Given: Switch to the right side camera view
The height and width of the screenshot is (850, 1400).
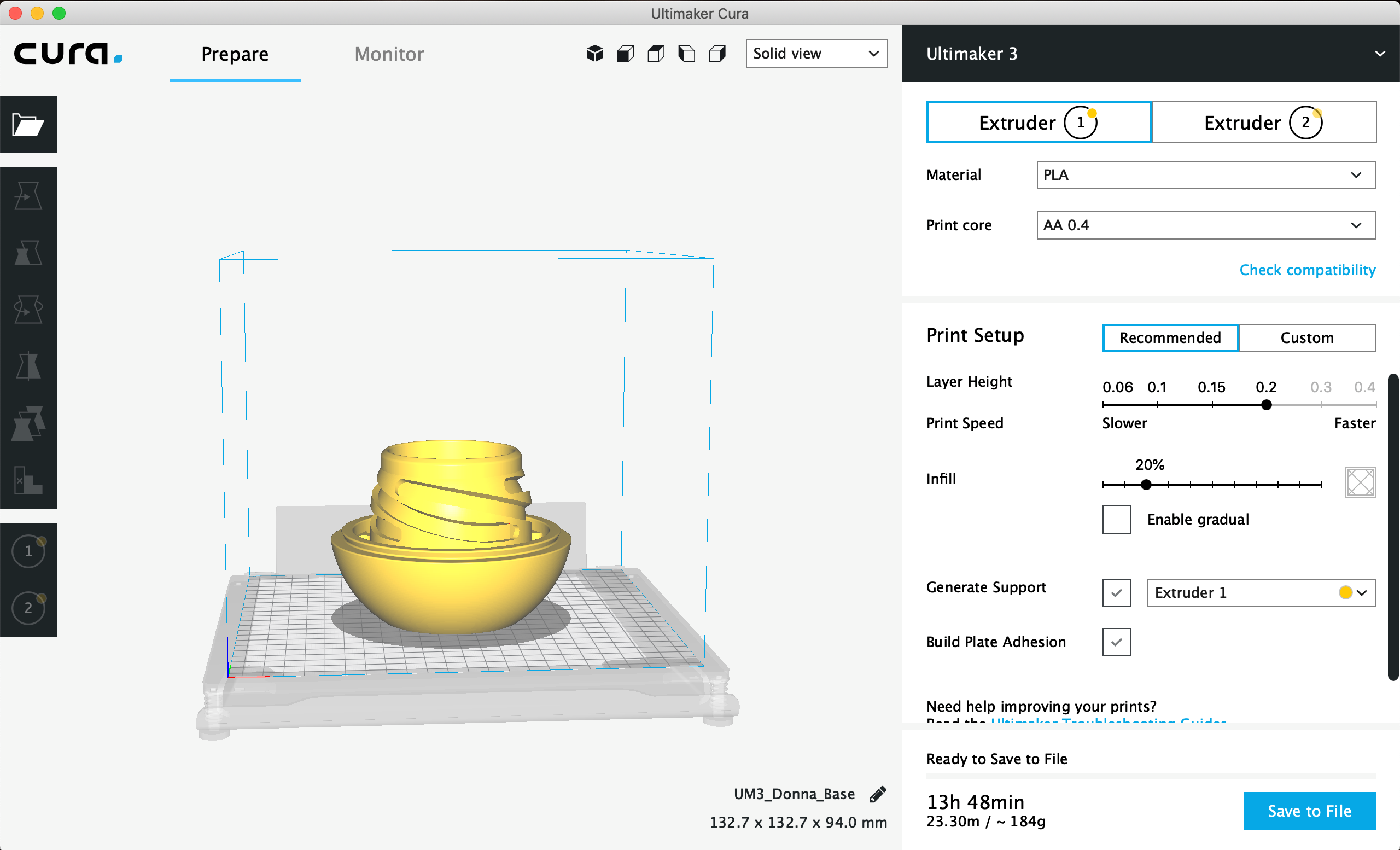Looking at the screenshot, I should pos(717,54).
